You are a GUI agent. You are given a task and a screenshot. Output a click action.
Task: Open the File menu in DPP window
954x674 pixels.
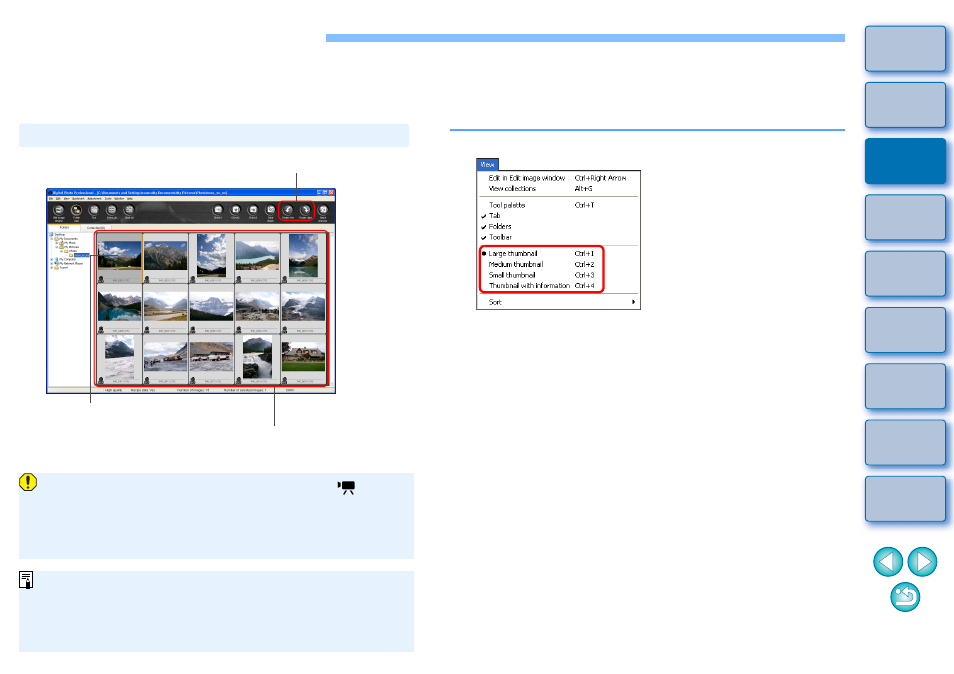pos(50,198)
